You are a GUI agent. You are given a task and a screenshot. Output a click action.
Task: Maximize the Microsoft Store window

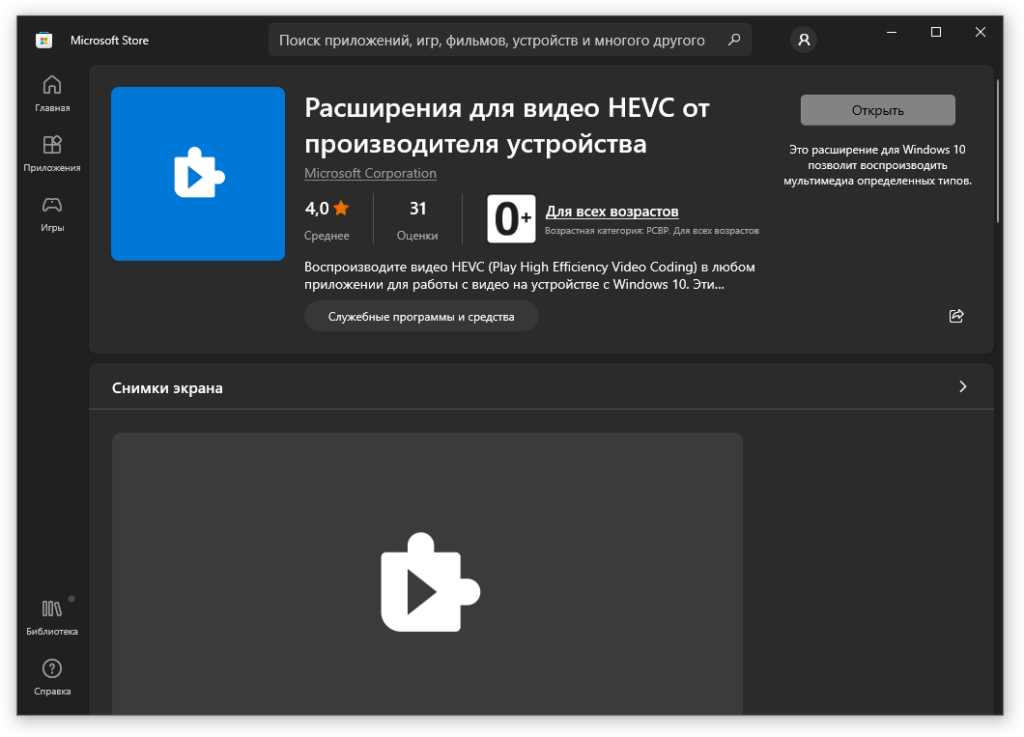(936, 32)
